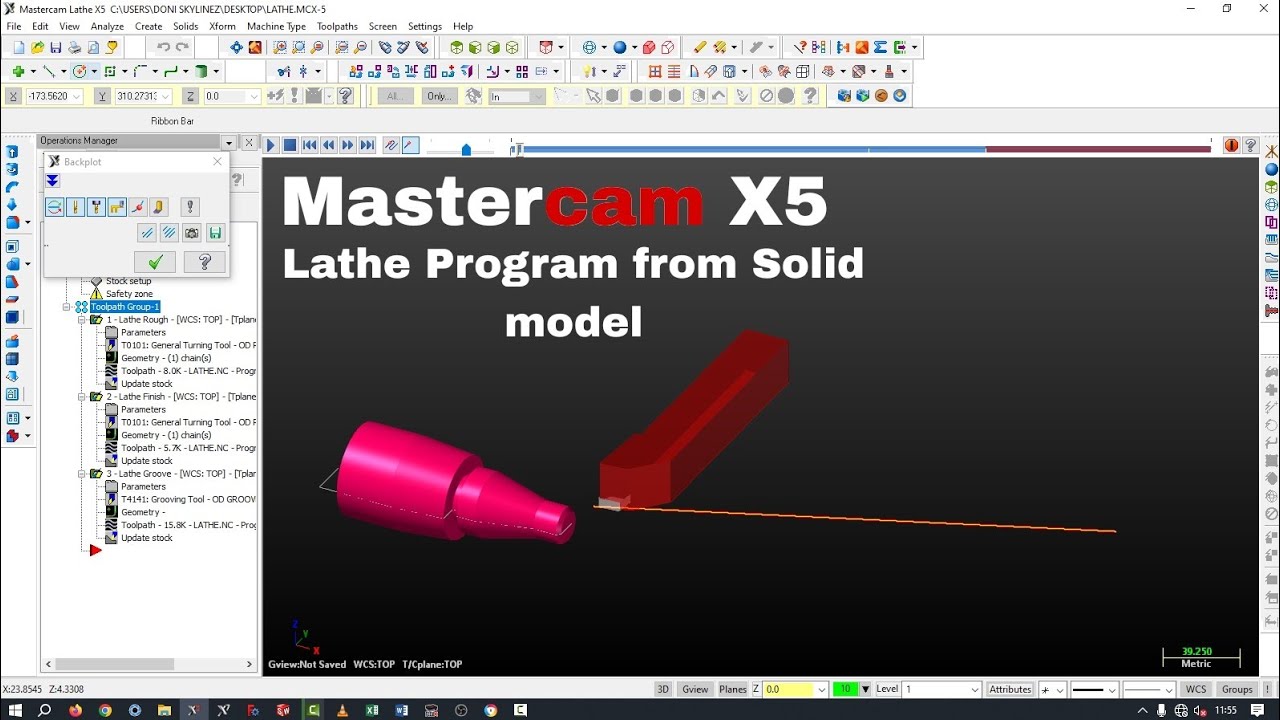Click the Undo arrow icon

(x=163, y=47)
